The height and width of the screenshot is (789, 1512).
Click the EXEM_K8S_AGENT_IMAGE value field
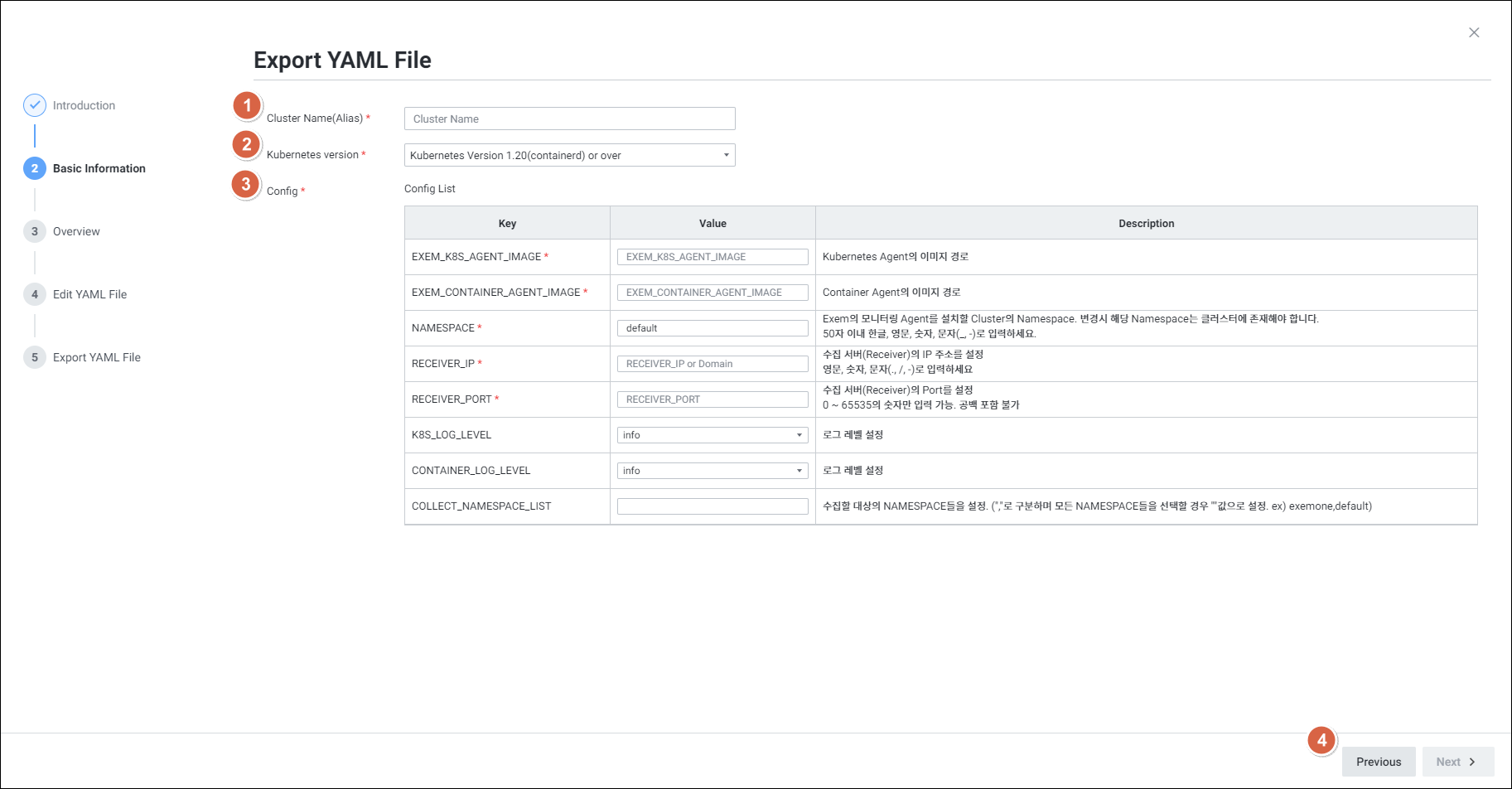click(x=713, y=257)
